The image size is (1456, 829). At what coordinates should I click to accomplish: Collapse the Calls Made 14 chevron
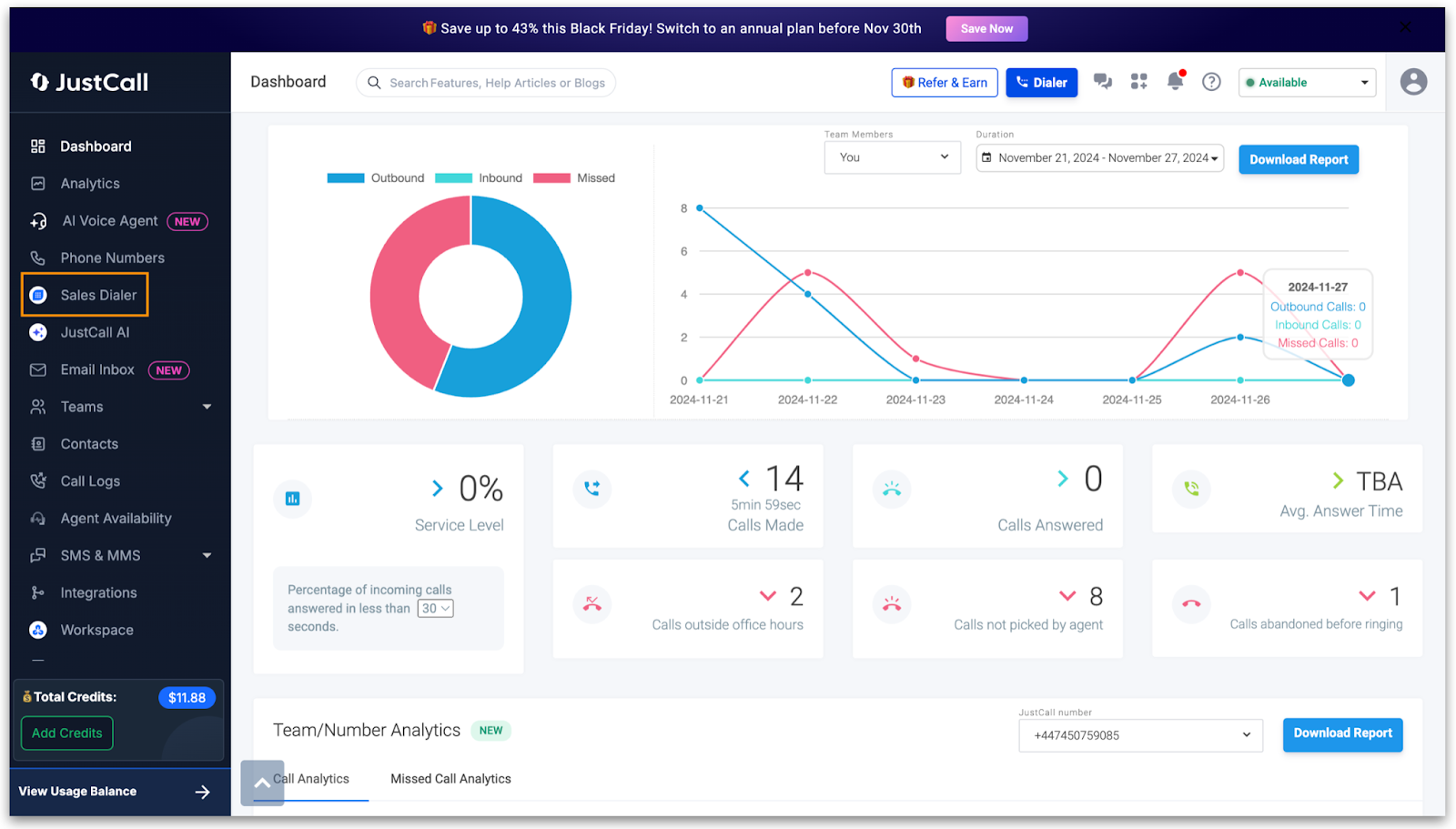point(744,479)
